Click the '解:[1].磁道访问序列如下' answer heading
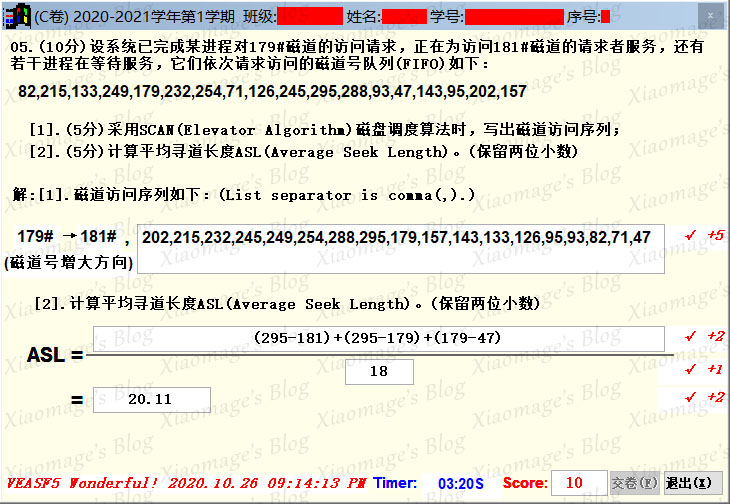Screen dimensions: 730x504 112,195
